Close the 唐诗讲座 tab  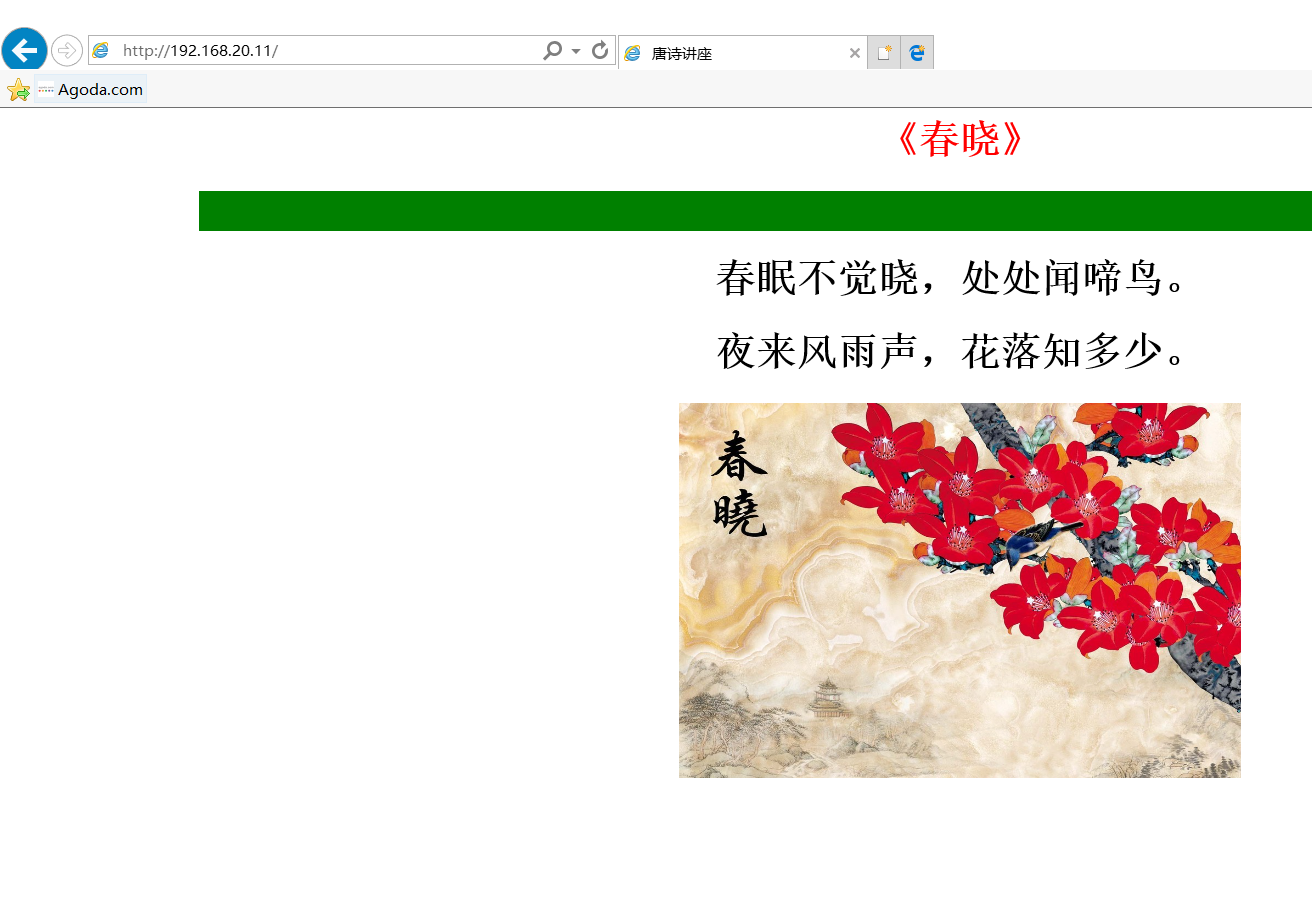[854, 53]
